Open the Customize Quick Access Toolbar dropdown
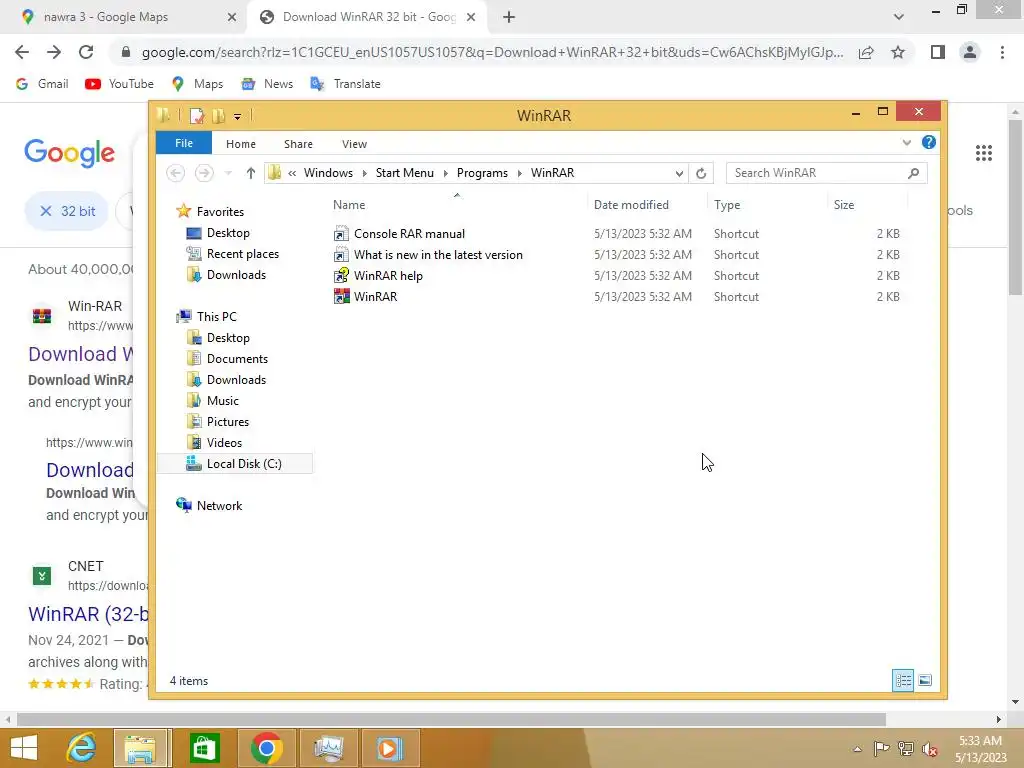This screenshot has width=1024, height=768. pyautogui.click(x=238, y=116)
